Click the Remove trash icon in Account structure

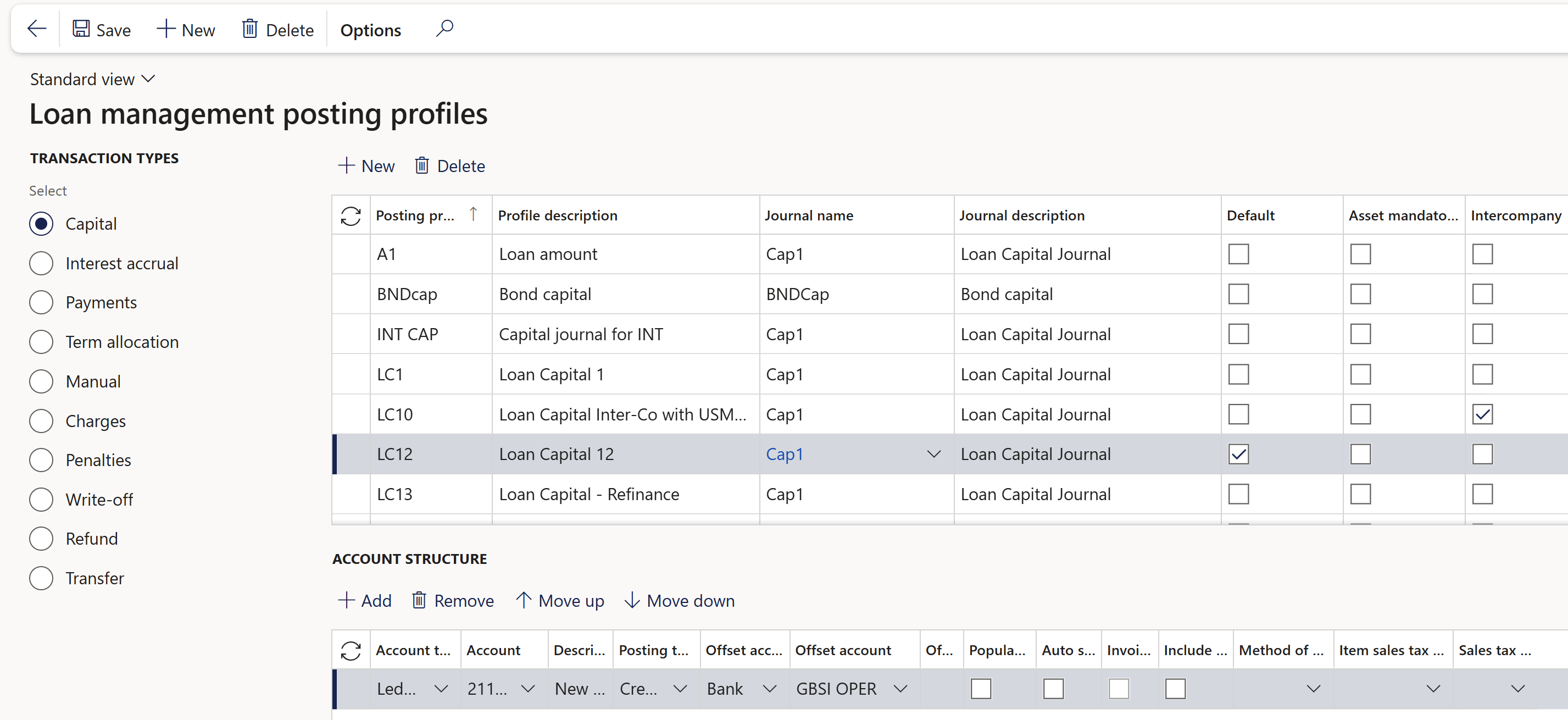click(x=419, y=600)
